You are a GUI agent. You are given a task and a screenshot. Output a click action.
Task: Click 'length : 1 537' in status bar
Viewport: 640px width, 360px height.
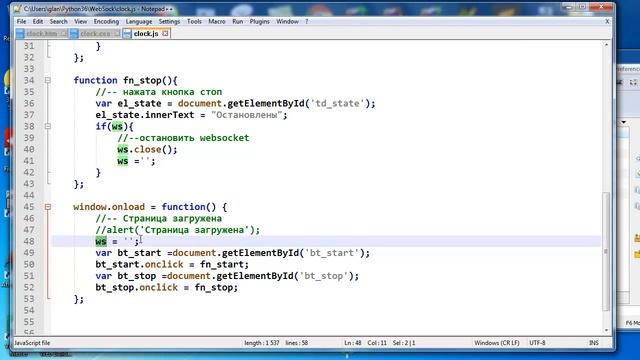262,343
